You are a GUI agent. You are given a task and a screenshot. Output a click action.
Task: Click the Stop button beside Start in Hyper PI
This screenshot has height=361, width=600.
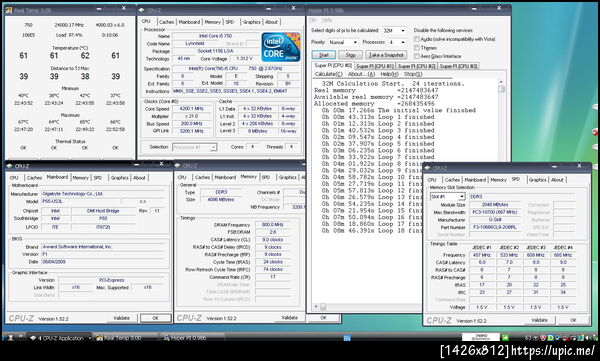click(x=351, y=55)
